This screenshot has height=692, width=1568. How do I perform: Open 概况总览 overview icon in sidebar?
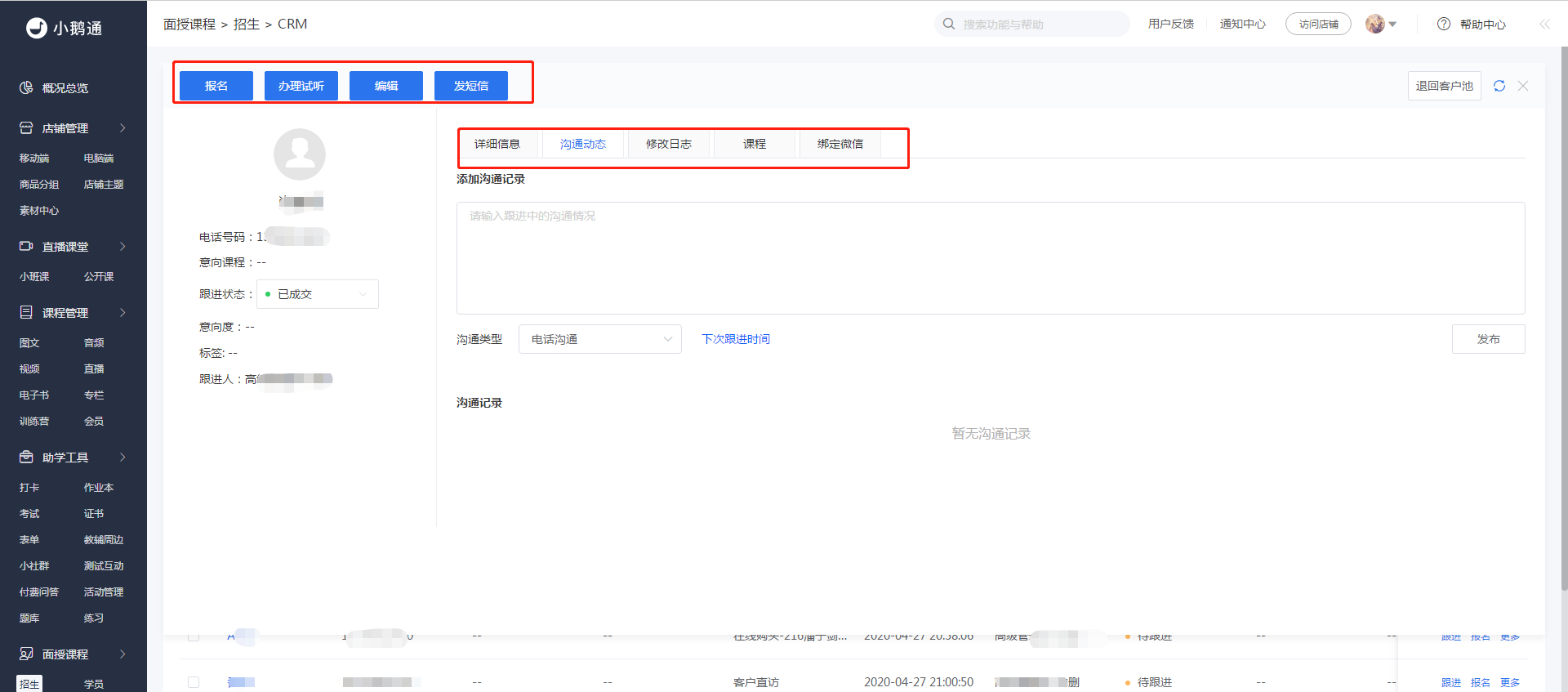[26, 87]
